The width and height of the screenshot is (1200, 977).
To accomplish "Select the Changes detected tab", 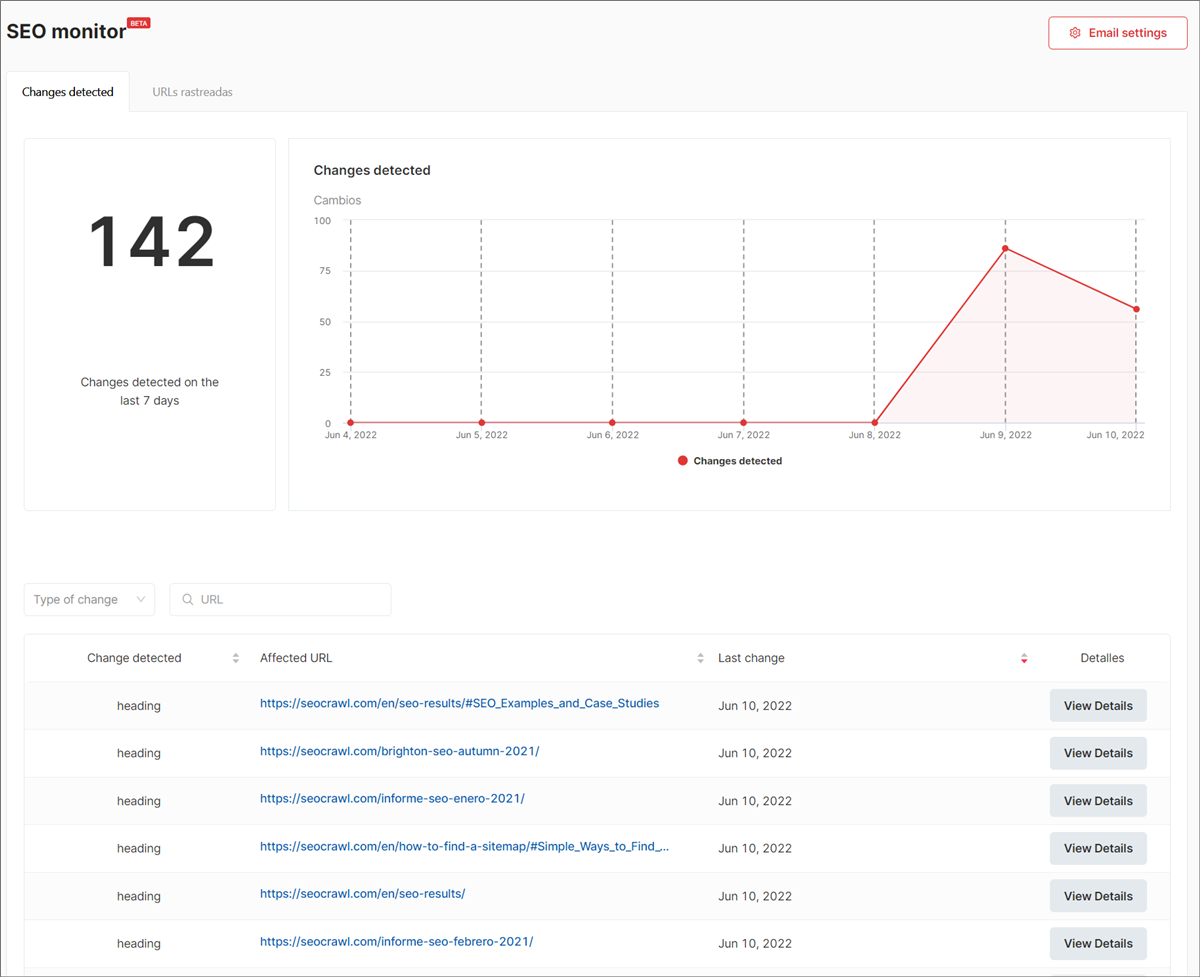I will pyautogui.click(x=67, y=91).
